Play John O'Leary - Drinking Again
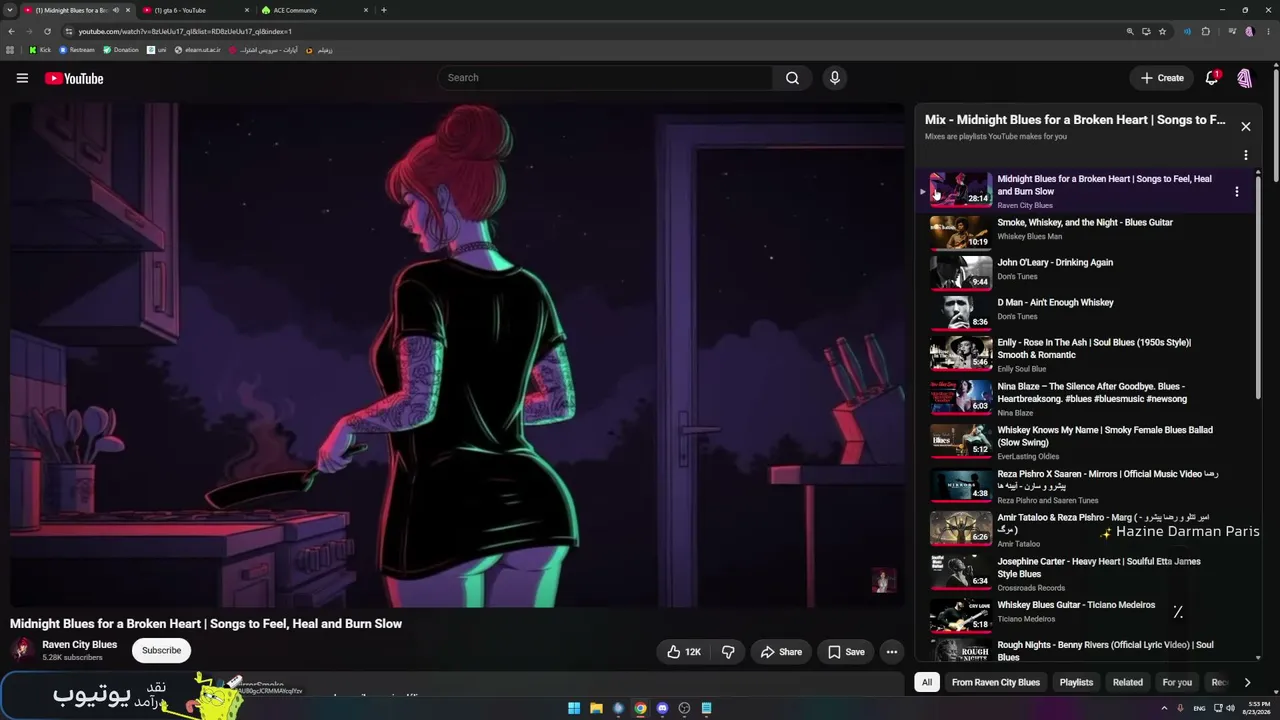The height and width of the screenshot is (720, 1280). (961, 272)
